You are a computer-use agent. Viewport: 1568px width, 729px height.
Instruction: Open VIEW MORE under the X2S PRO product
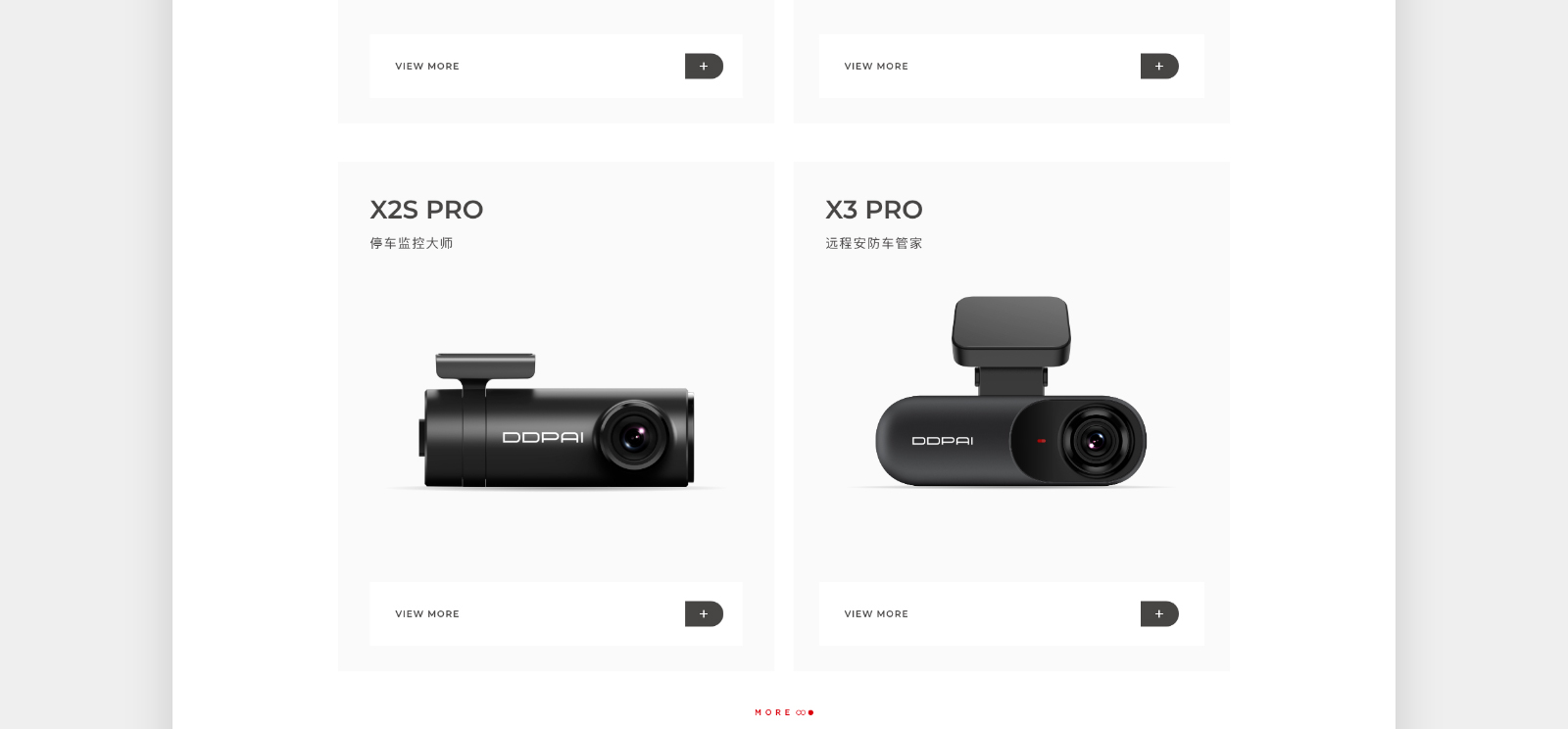tap(427, 613)
